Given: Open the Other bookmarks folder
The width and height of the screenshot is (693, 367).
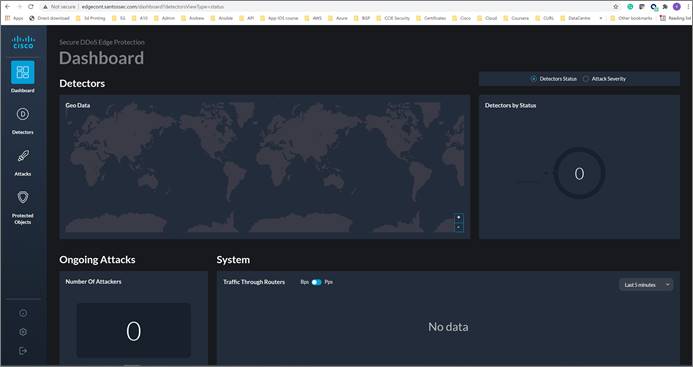Looking at the screenshot, I should (x=631, y=18).
